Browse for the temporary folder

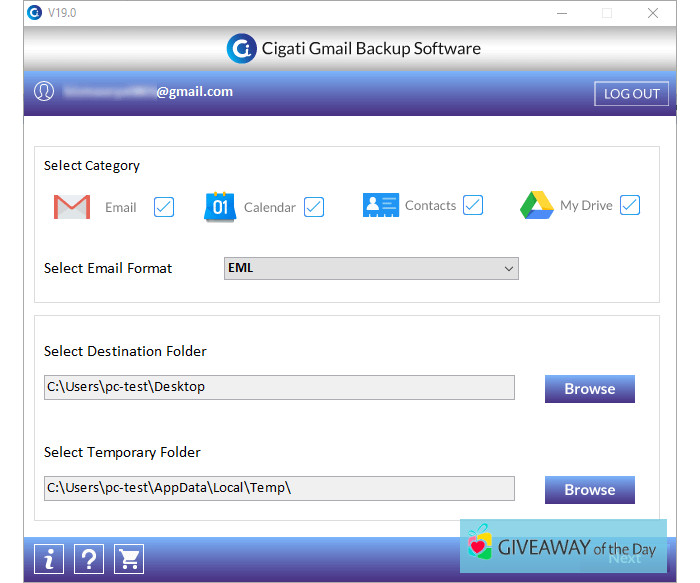tap(589, 489)
